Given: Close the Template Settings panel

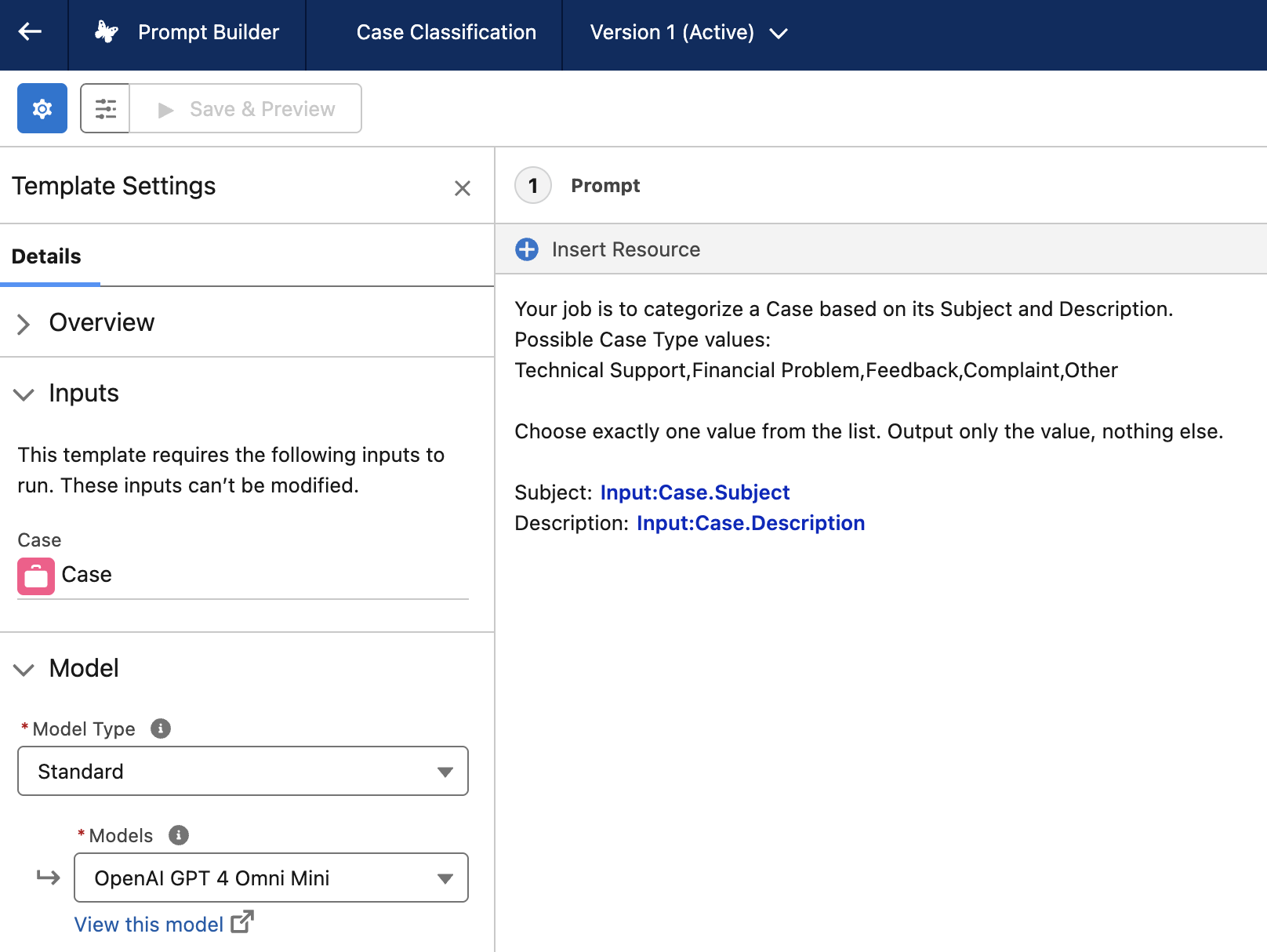Looking at the screenshot, I should pyautogui.click(x=463, y=187).
